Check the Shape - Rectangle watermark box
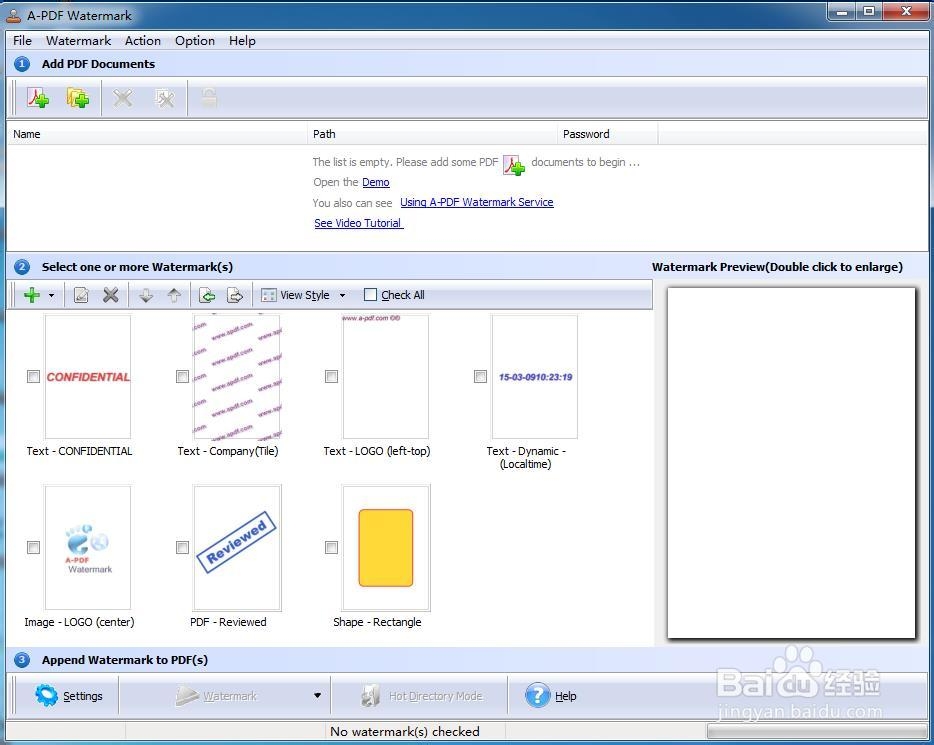This screenshot has width=934, height=745. 331,547
